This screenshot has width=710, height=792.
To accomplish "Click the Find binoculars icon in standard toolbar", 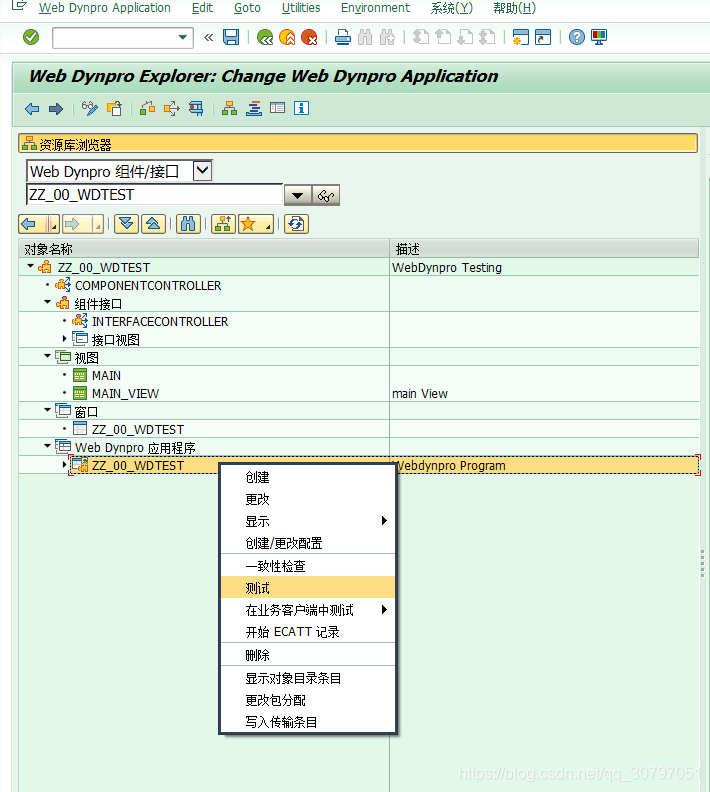I will click(365, 37).
